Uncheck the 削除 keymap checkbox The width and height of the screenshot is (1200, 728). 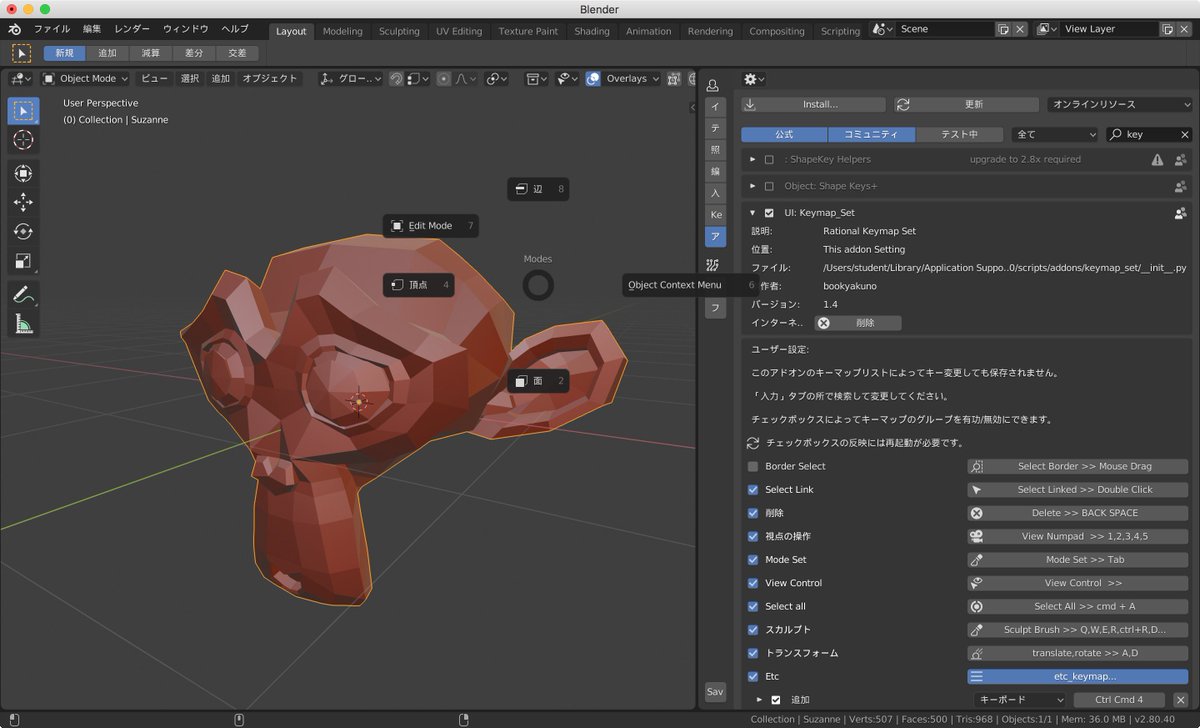[x=753, y=513]
